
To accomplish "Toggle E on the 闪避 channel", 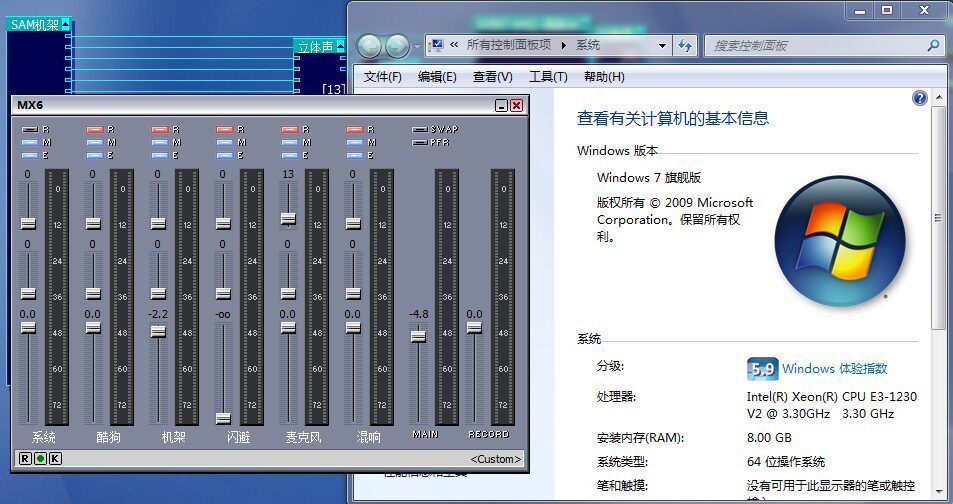I will [225, 156].
